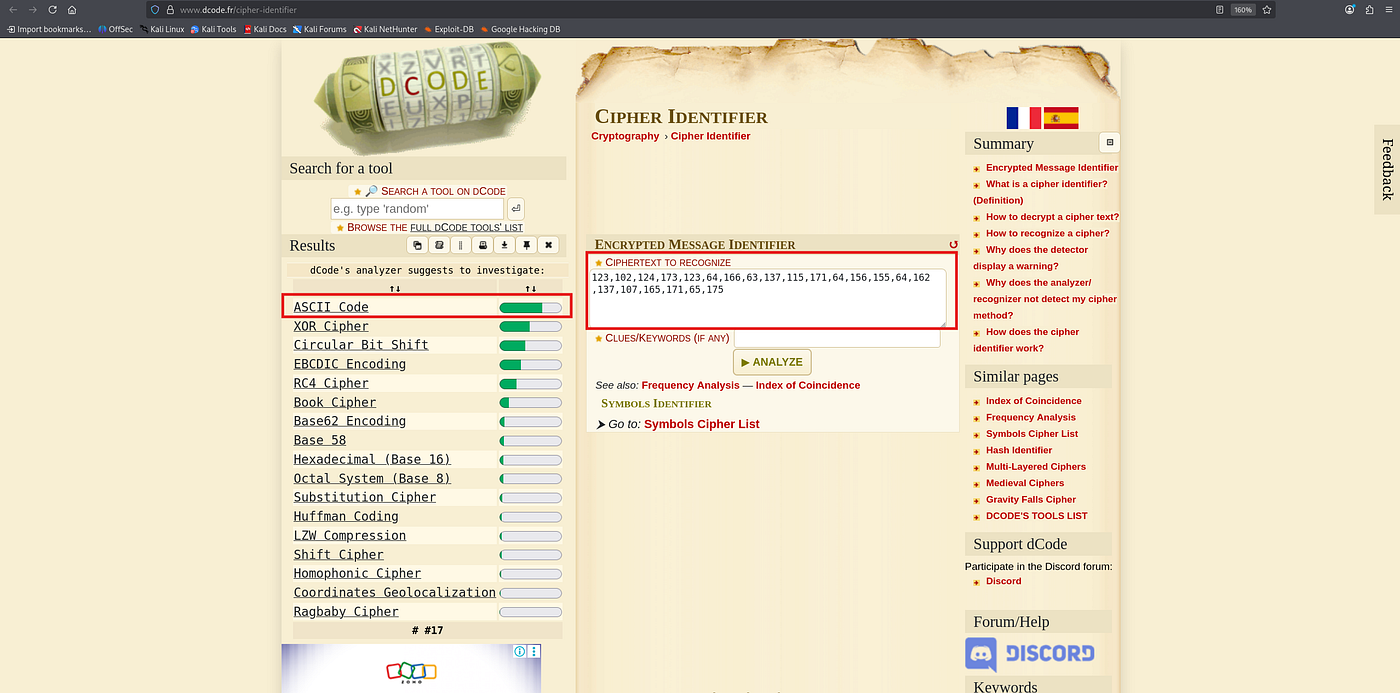
Task: Click ASCII Code score bar
Action: pyautogui.click(x=530, y=307)
